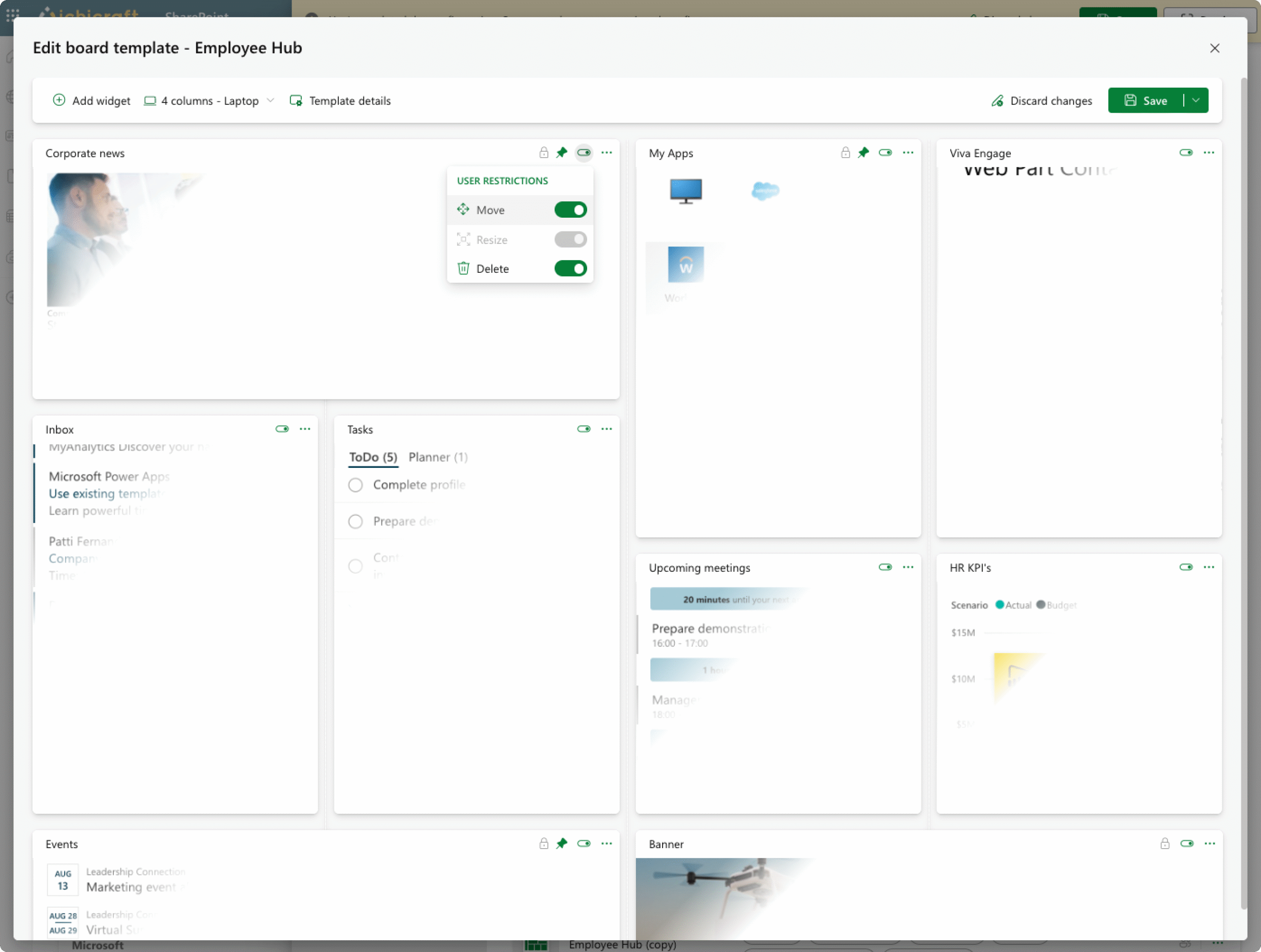
Task: Open more options on Tasks widget
Action: pos(606,428)
